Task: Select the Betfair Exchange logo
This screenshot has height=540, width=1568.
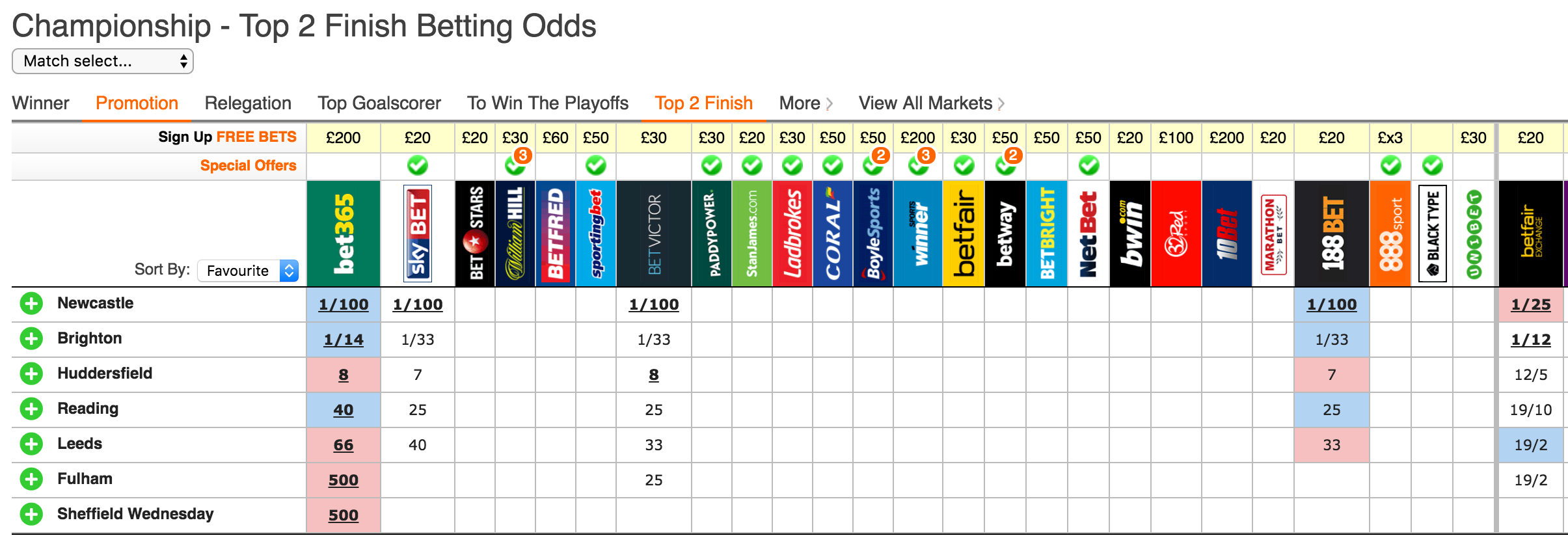Action: [x=1531, y=234]
